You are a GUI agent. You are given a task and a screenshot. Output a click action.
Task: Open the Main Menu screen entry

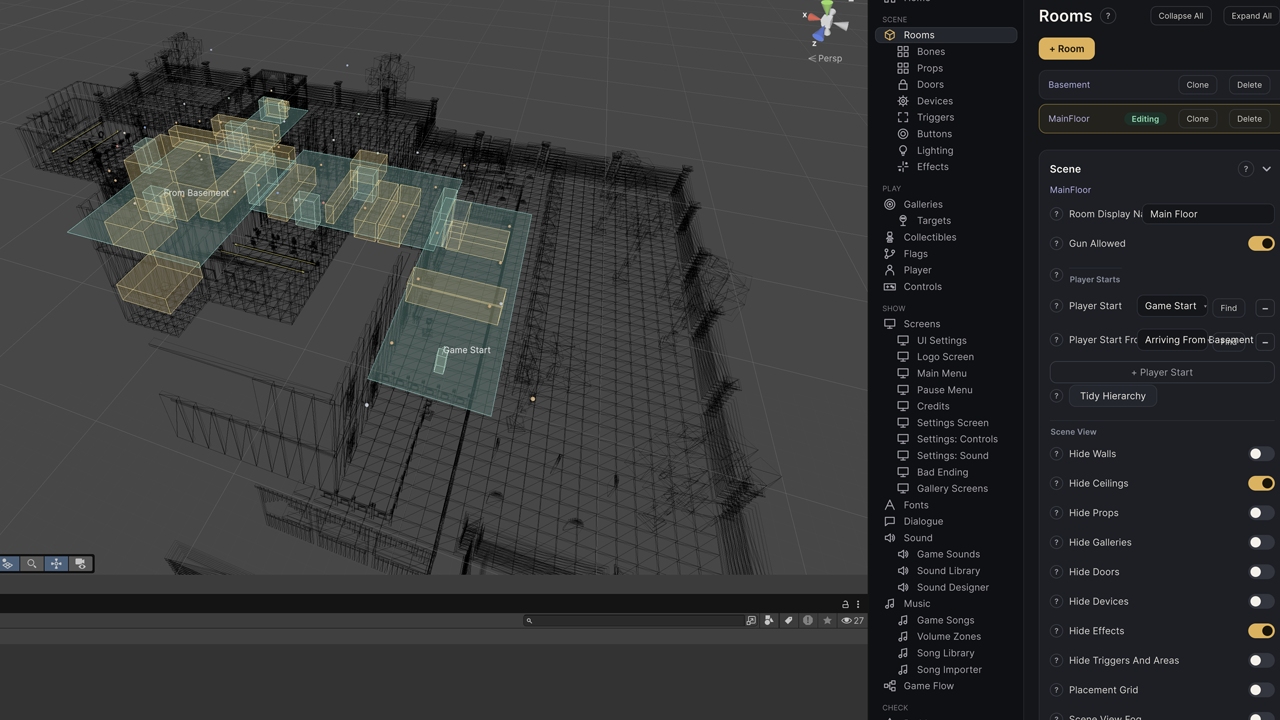pos(941,373)
